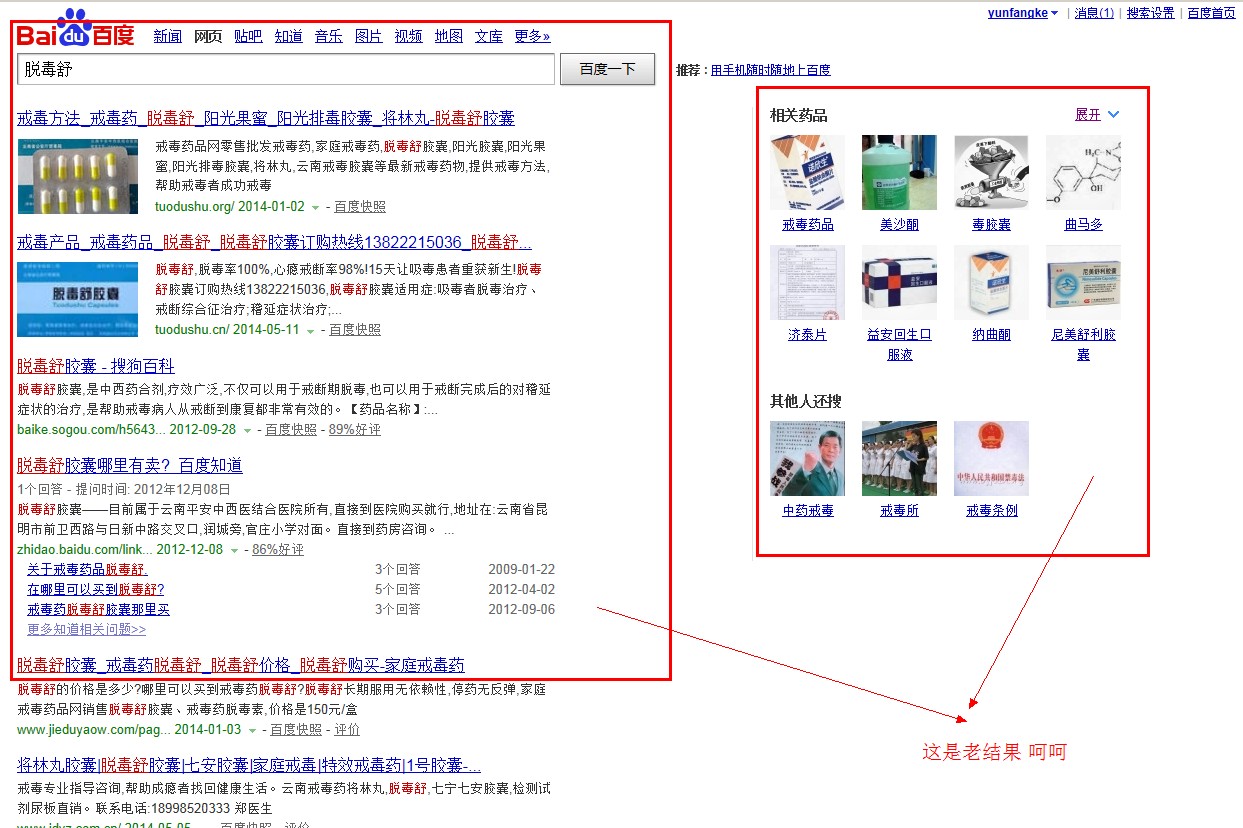Click the search input field containing 脱毒舒

pos(285,69)
